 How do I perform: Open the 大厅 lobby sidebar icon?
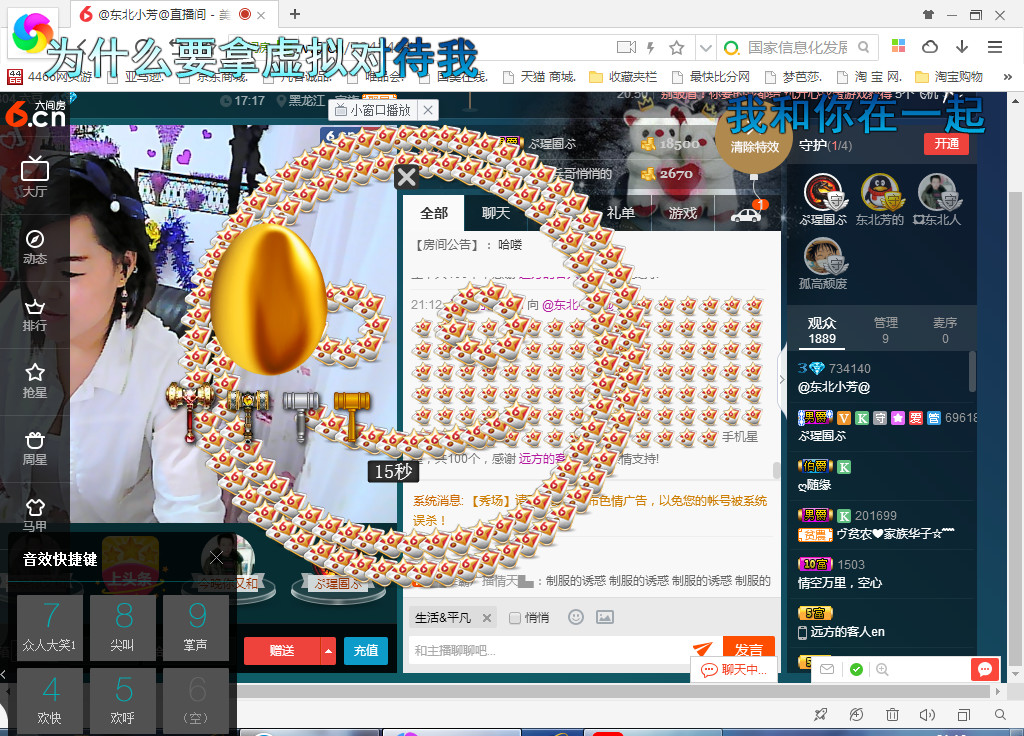click(x=35, y=176)
